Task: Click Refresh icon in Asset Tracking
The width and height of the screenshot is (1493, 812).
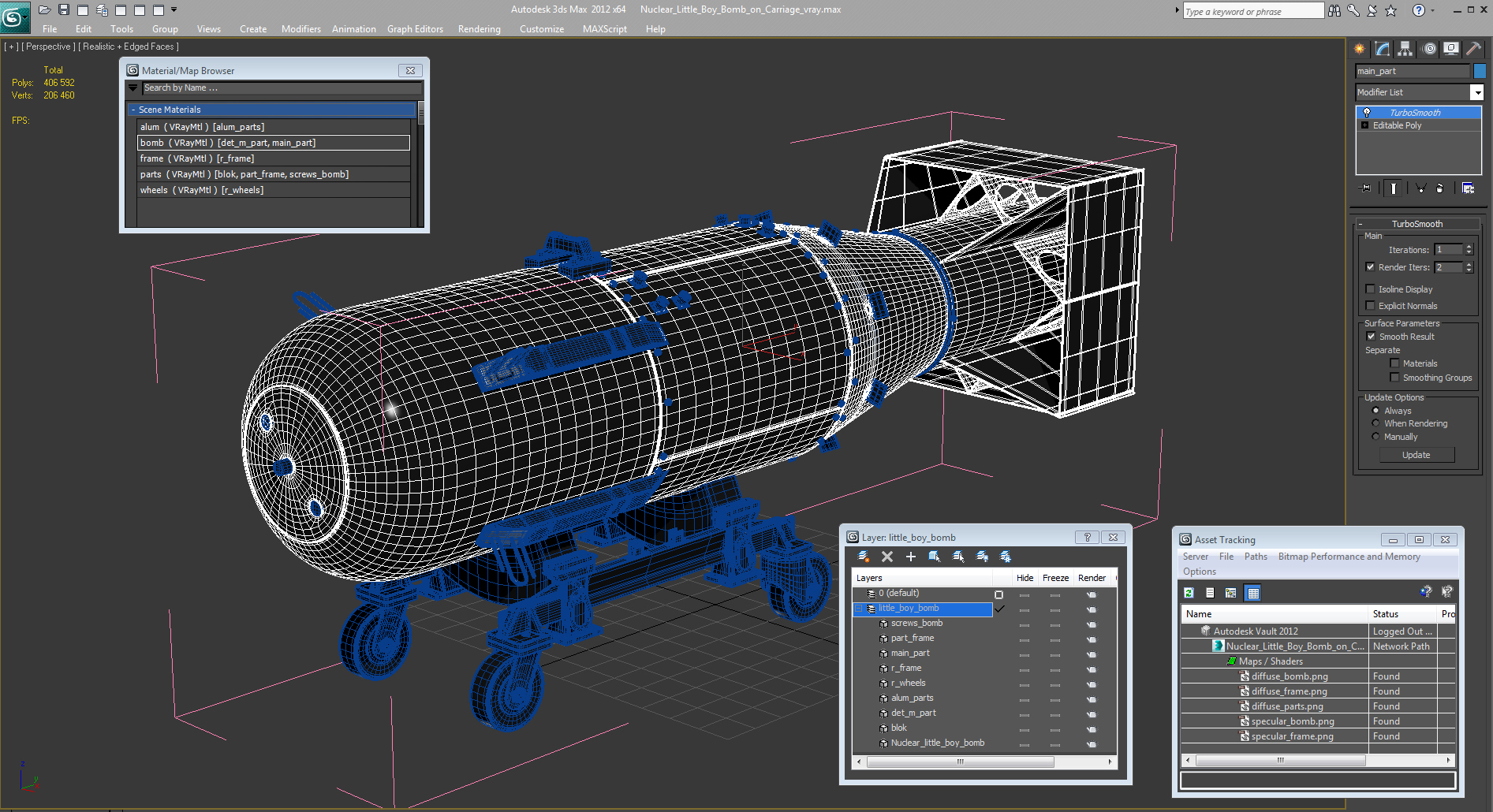Action: point(1189,593)
